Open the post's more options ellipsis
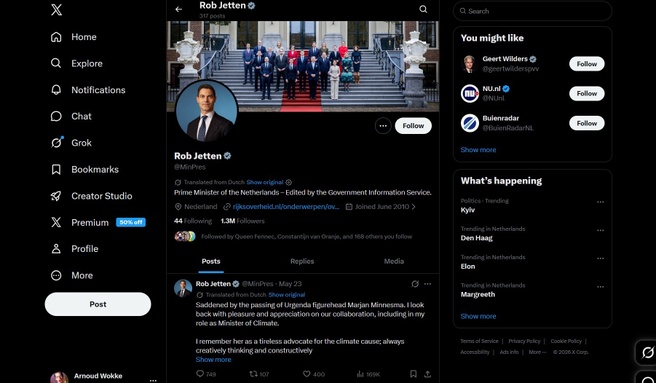This screenshot has width=656, height=383. coord(428,284)
